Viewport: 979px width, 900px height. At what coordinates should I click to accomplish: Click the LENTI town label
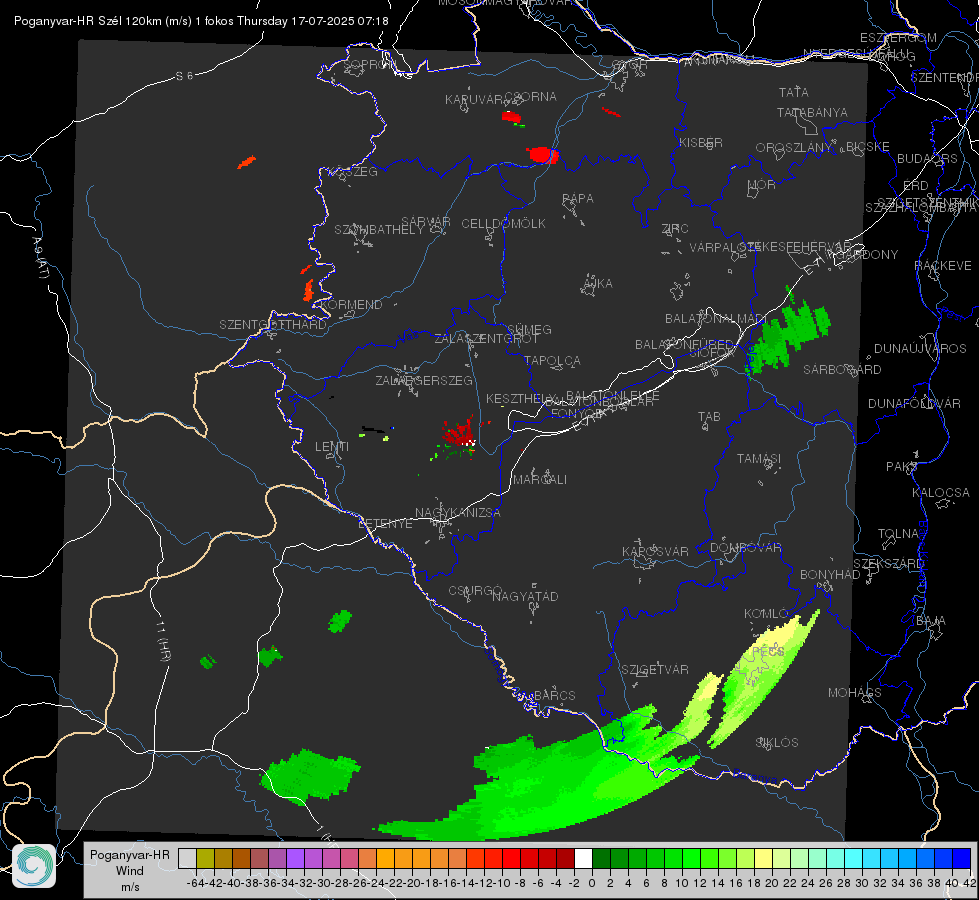pyautogui.click(x=332, y=447)
